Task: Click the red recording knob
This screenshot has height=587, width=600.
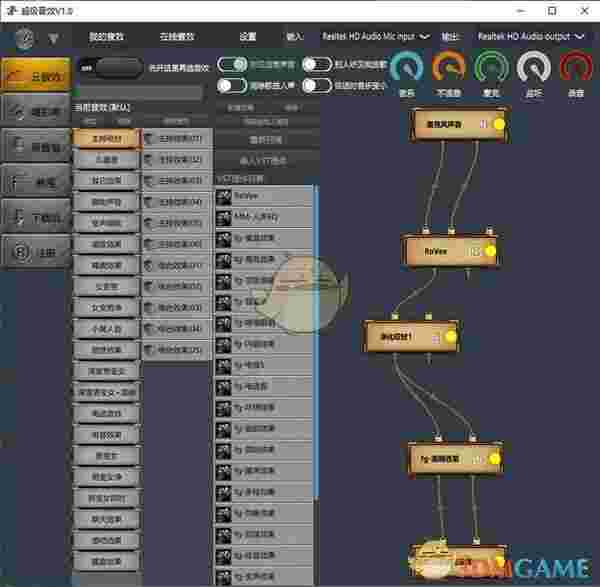Action: tap(576, 68)
